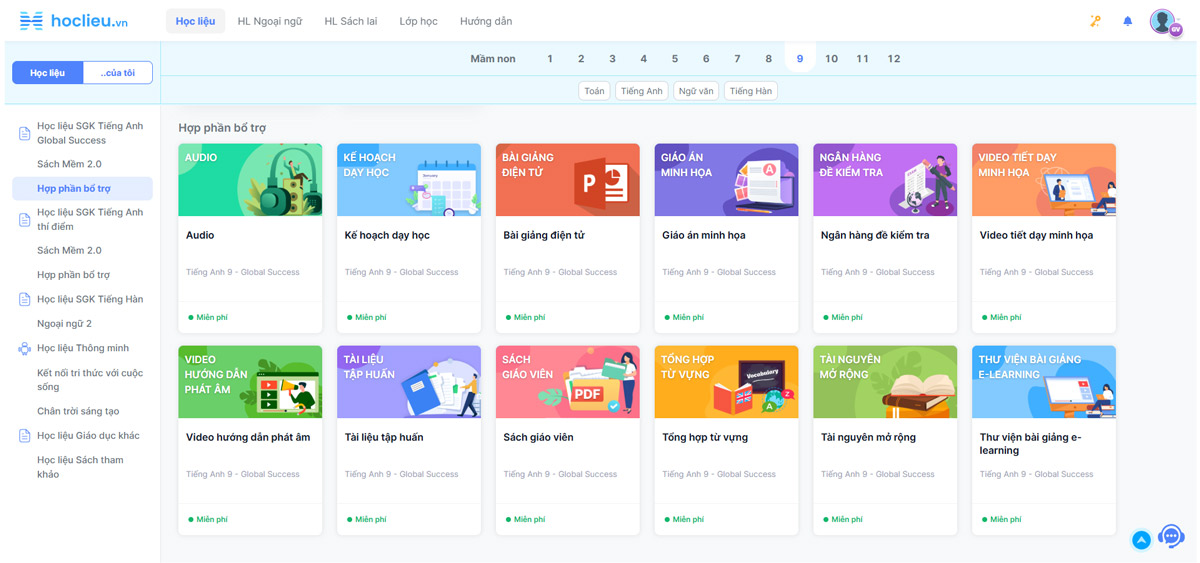Filter by the Tiếng Anh subject
1200x563 pixels.
pyautogui.click(x=642, y=91)
